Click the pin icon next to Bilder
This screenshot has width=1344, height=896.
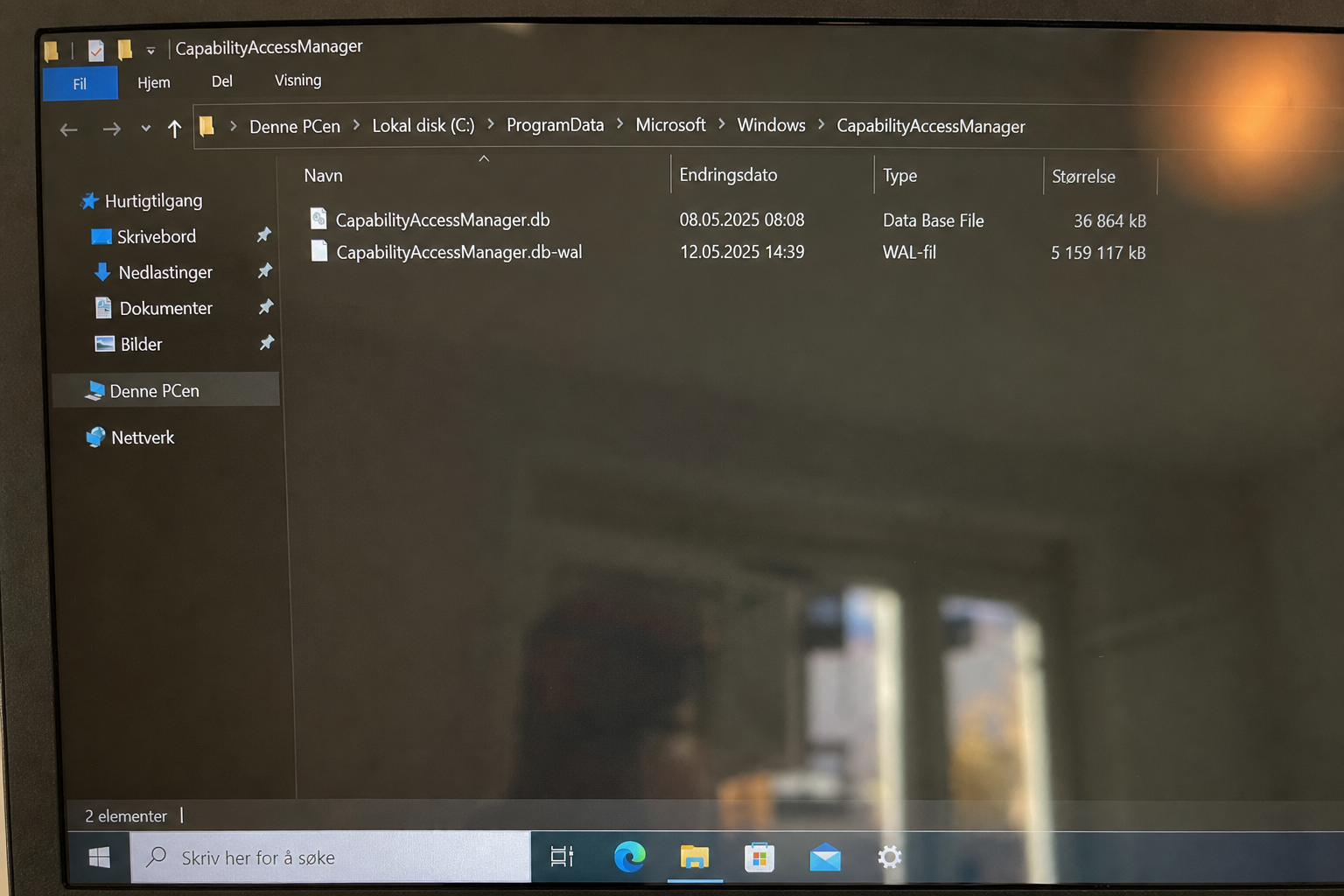[x=267, y=342]
